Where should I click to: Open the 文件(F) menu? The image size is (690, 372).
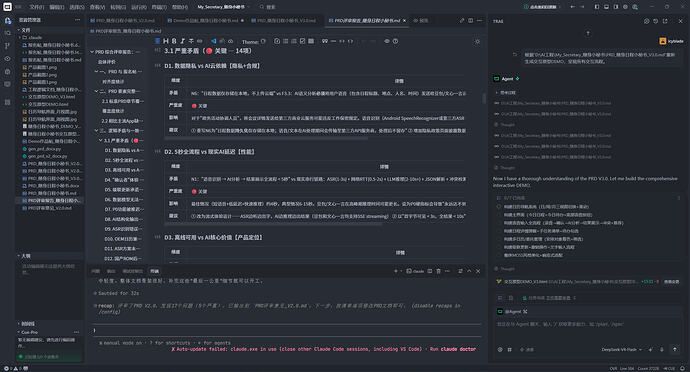tap(37, 7)
